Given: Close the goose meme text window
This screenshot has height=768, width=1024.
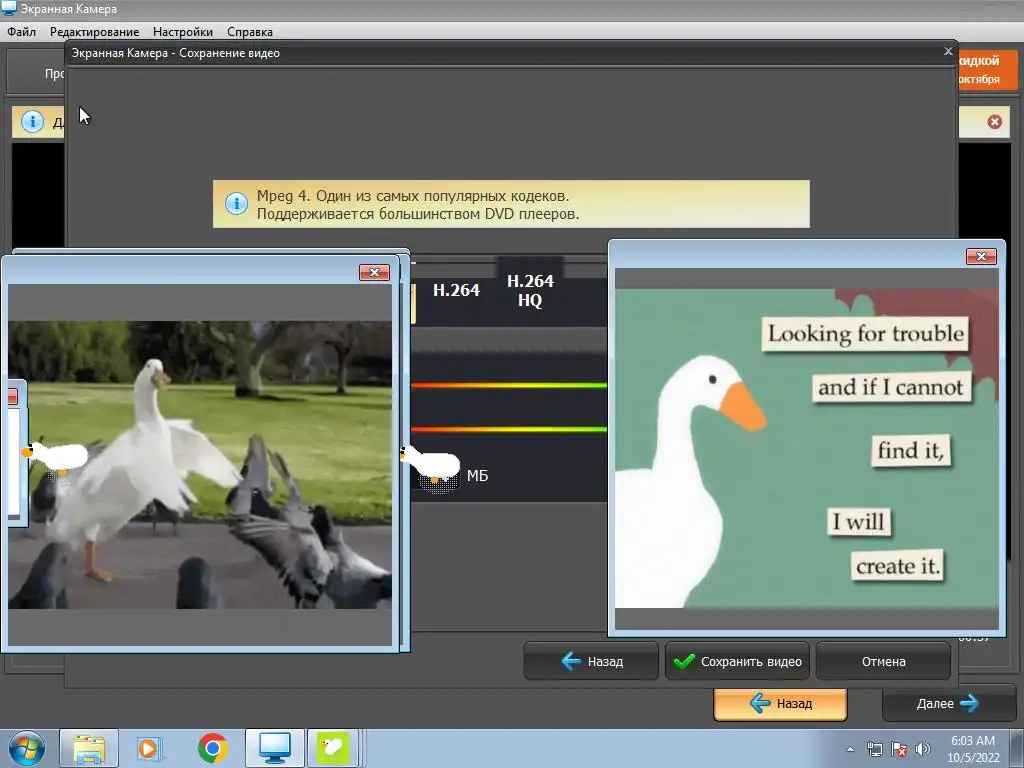Looking at the screenshot, I should click(x=981, y=257).
